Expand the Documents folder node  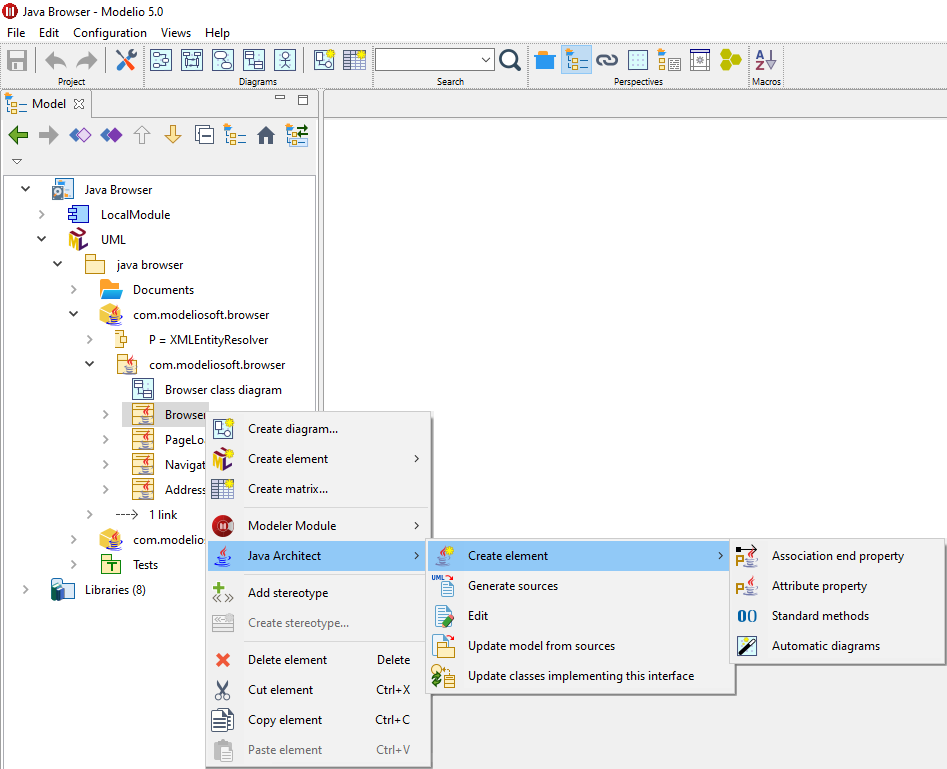click(74, 289)
